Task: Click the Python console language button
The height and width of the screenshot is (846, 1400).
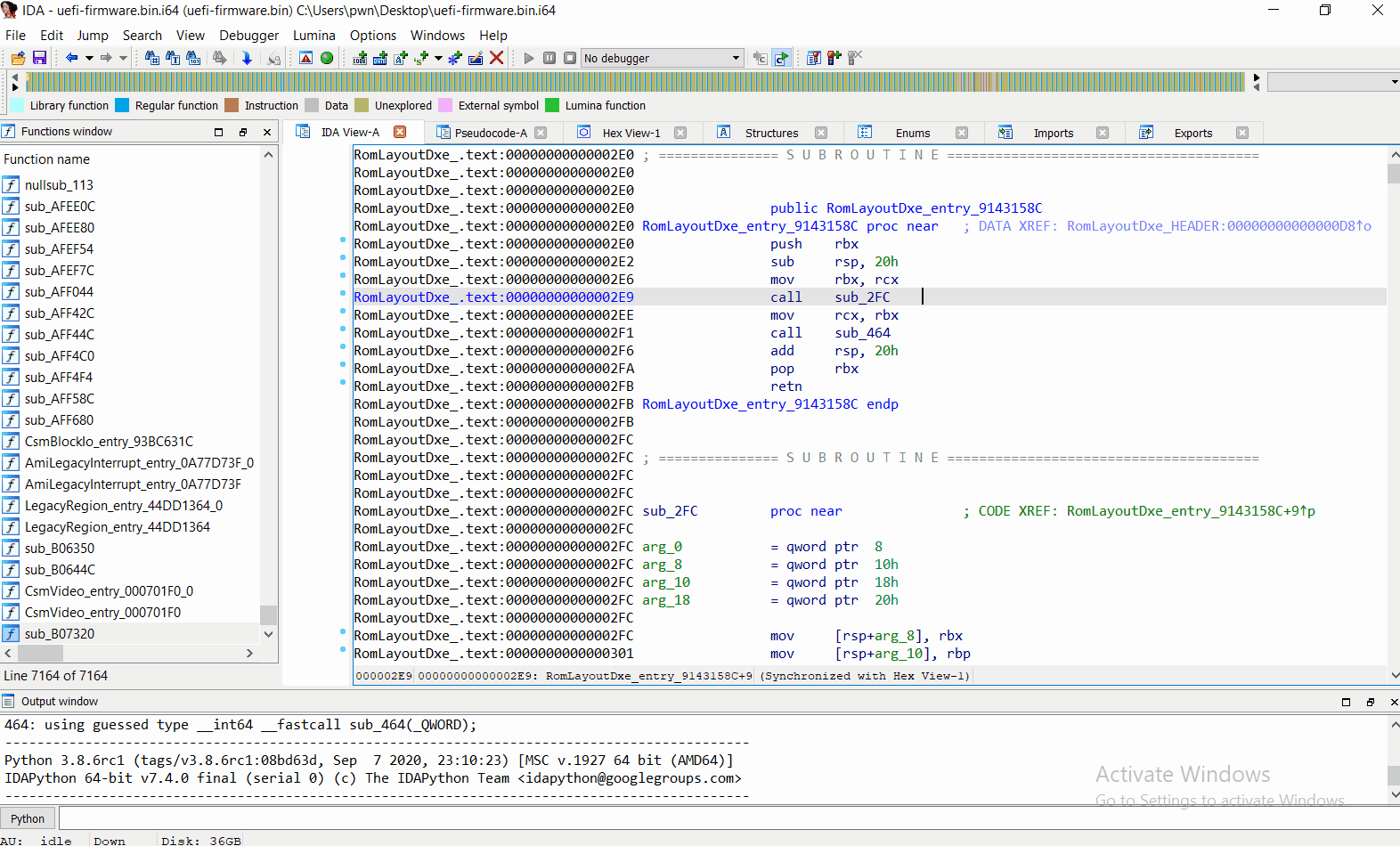Action: [x=28, y=818]
